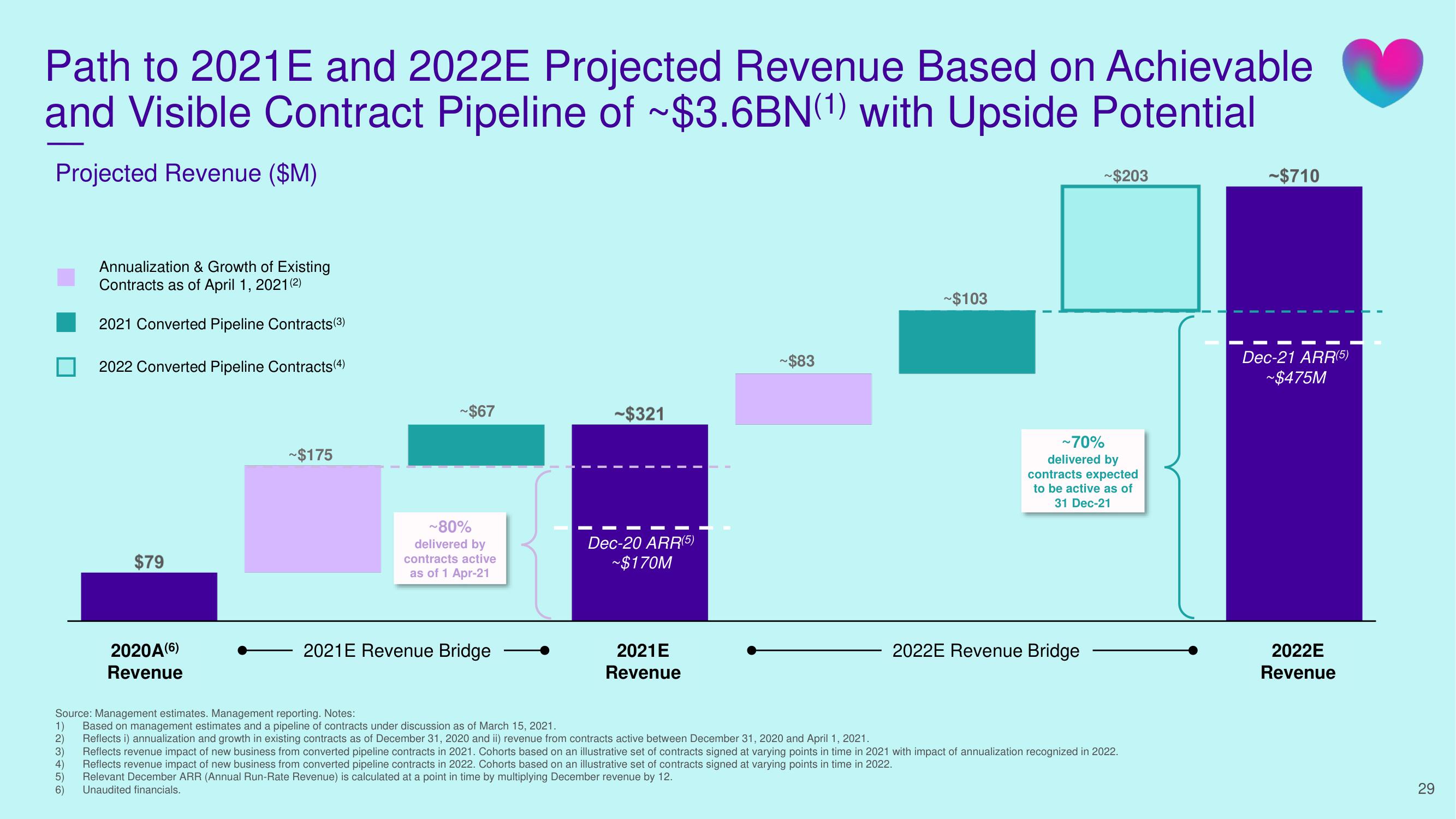Image resolution: width=1456 pixels, height=819 pixels.
Task: Click the teal ~$67 bridge bar
Action: pyautogui.click(x=476, y=445)
